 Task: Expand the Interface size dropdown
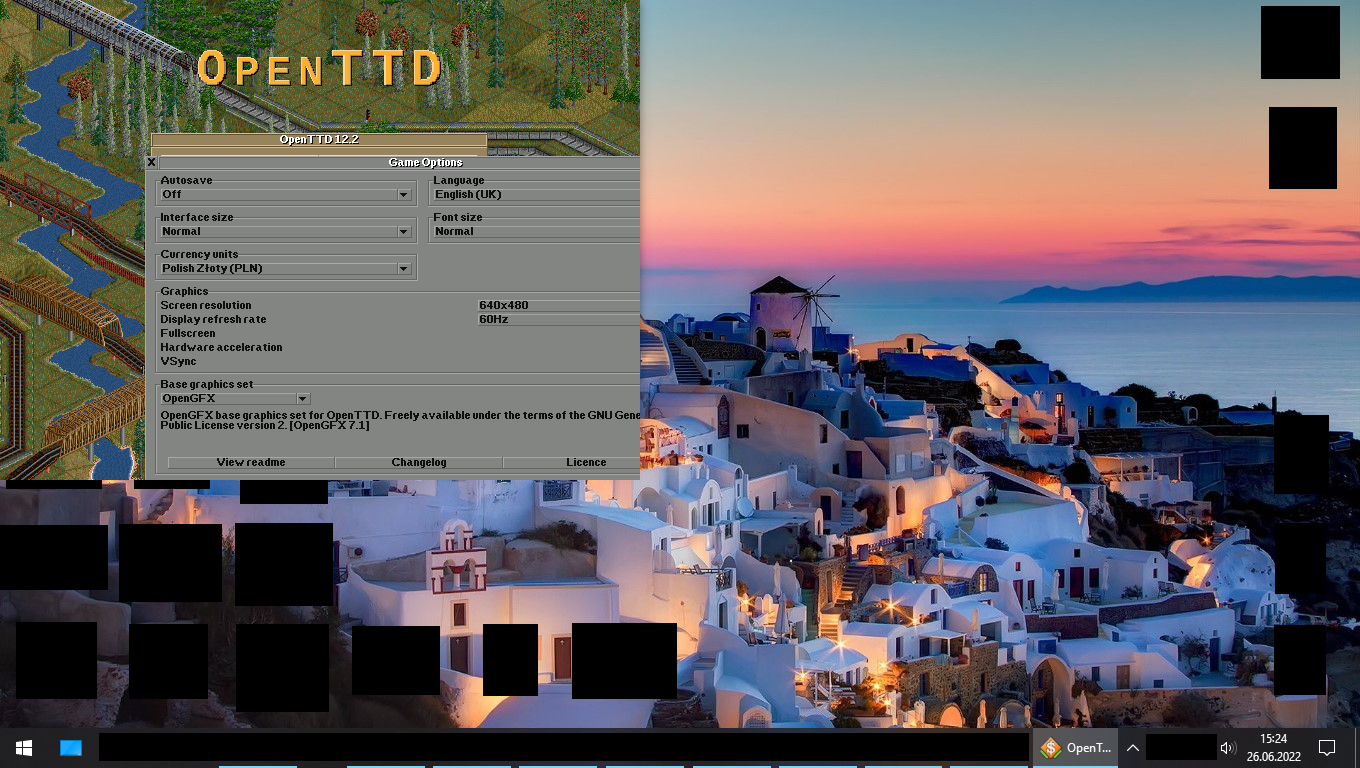[285, 231]
